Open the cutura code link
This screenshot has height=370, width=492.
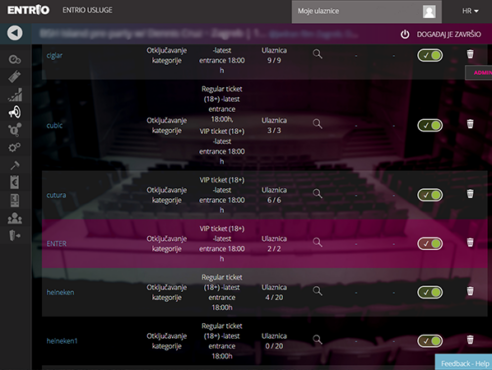point(56,195)
